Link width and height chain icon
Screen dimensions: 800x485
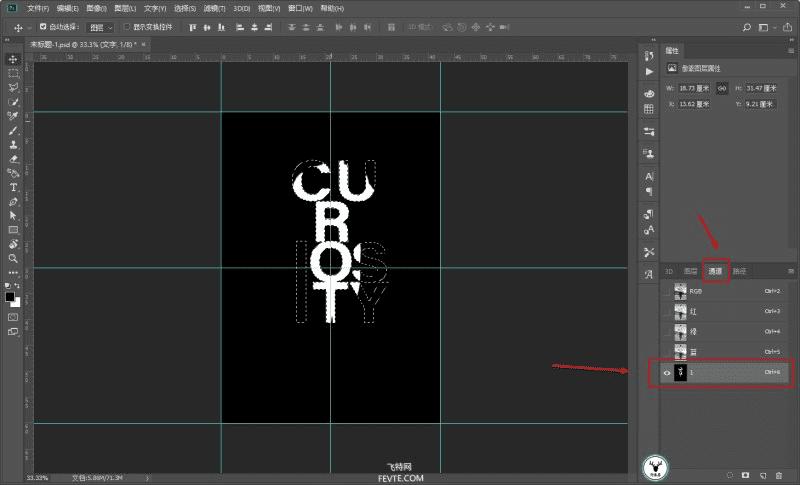coord(722,88)
